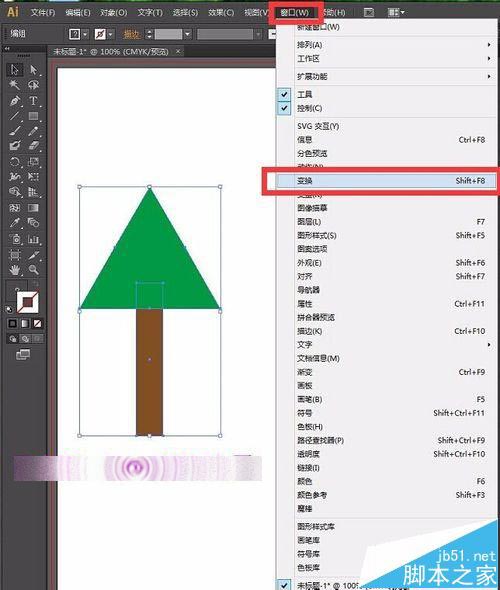Image resolution: width=500 pixels, height=590 pixels.
Task: Select the Rectangle tool
Action: point(33,116)
